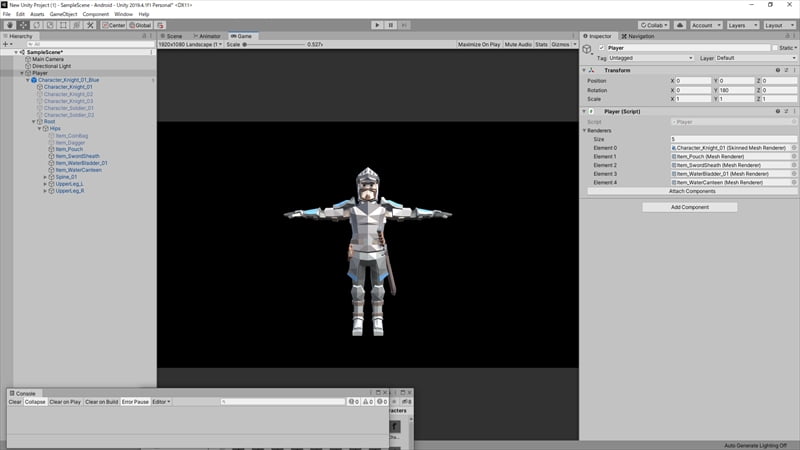Select Item_WaterCanteen in Hierarchy
This screenshot has width=800, height=450.
pos(78,170)
